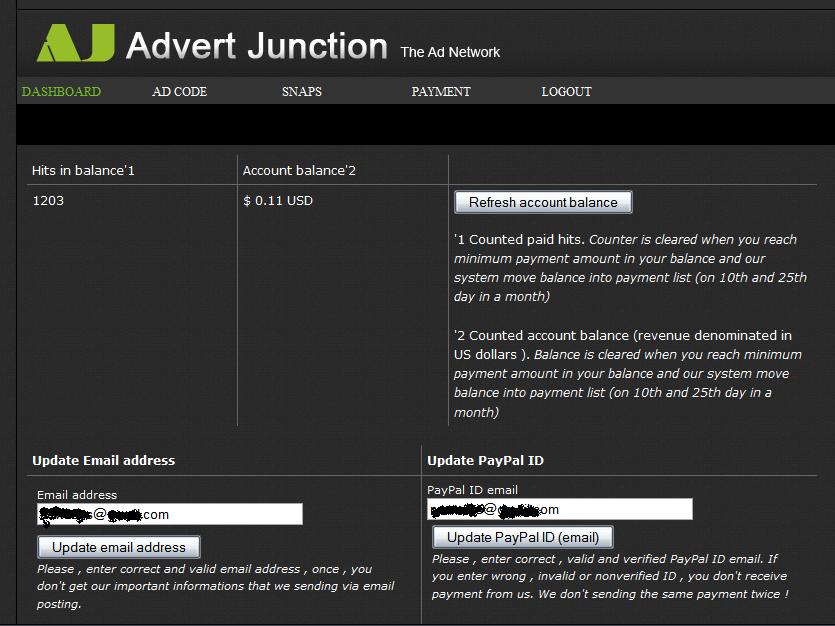Click the Update Email address heading
This screenshot has height=626, width=835.
104,460
